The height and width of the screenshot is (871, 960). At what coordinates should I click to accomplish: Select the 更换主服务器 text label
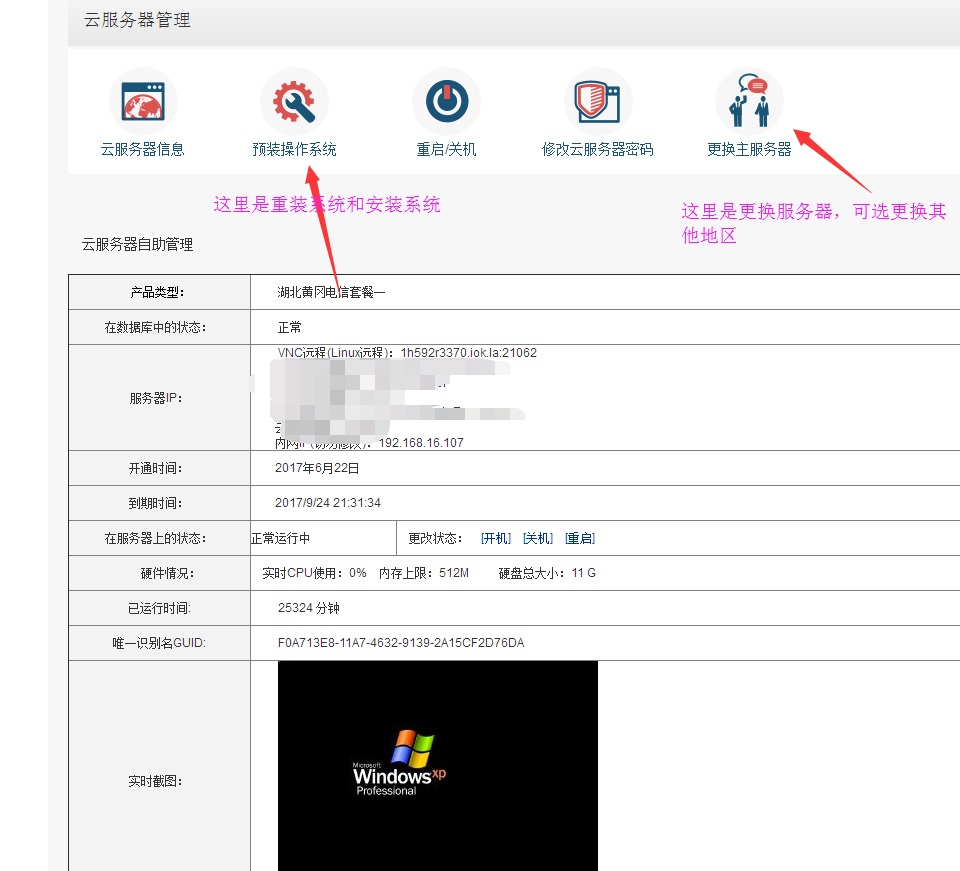(x=749, y=150)
